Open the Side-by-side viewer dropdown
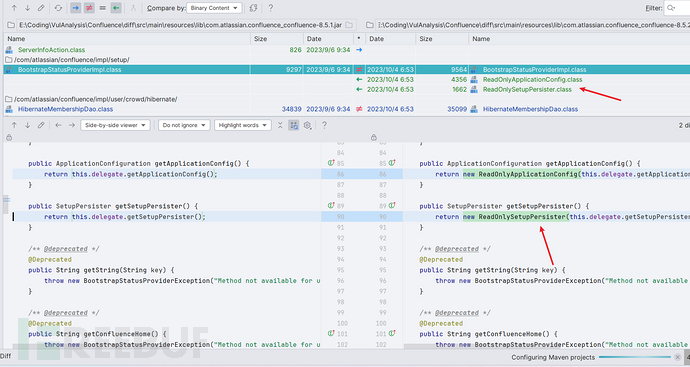Screen dimensions: 690x367 coord(115,125)
